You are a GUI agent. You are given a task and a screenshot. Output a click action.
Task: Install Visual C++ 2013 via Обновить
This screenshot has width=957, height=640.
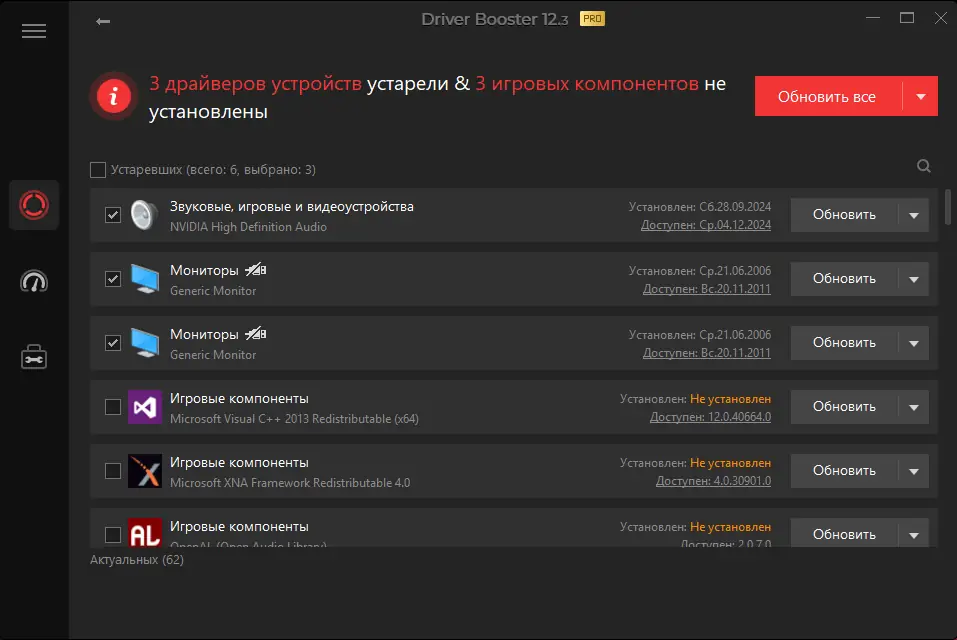click(844, 407)
